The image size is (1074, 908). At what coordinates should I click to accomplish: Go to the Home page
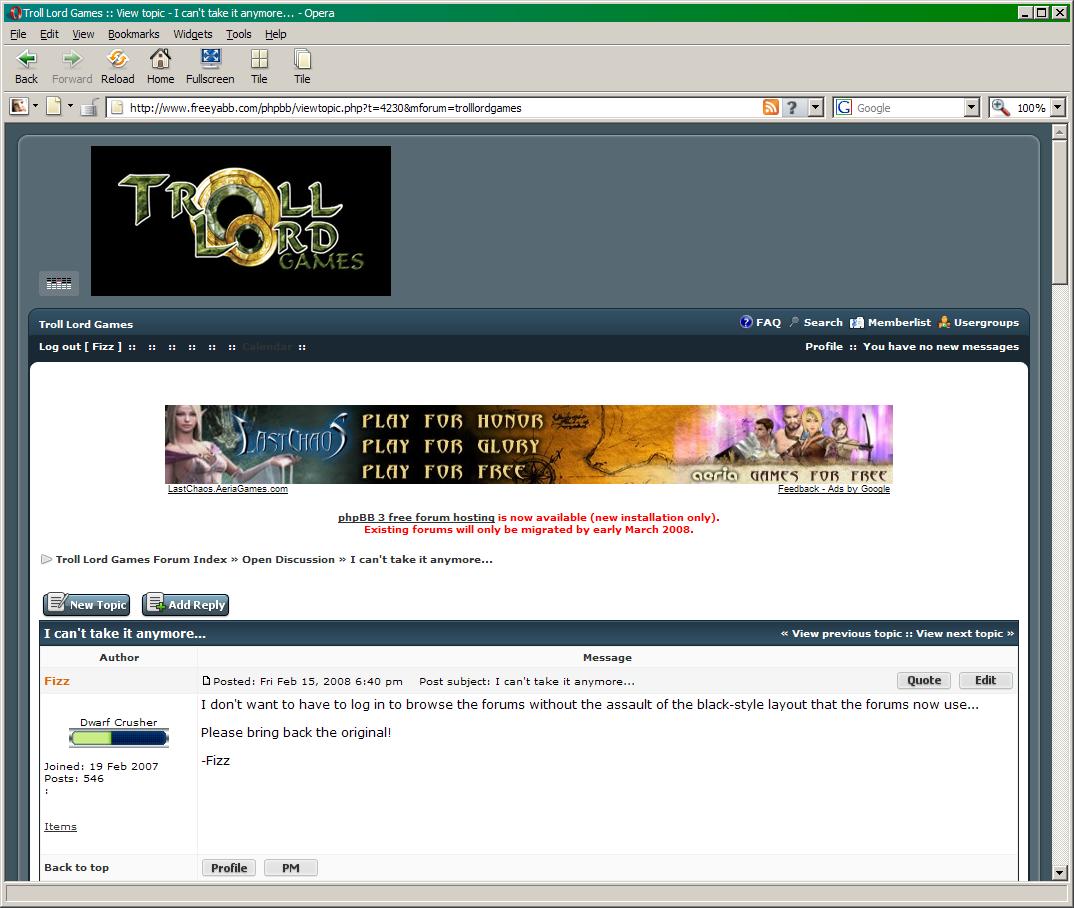(x=160, y=66)
